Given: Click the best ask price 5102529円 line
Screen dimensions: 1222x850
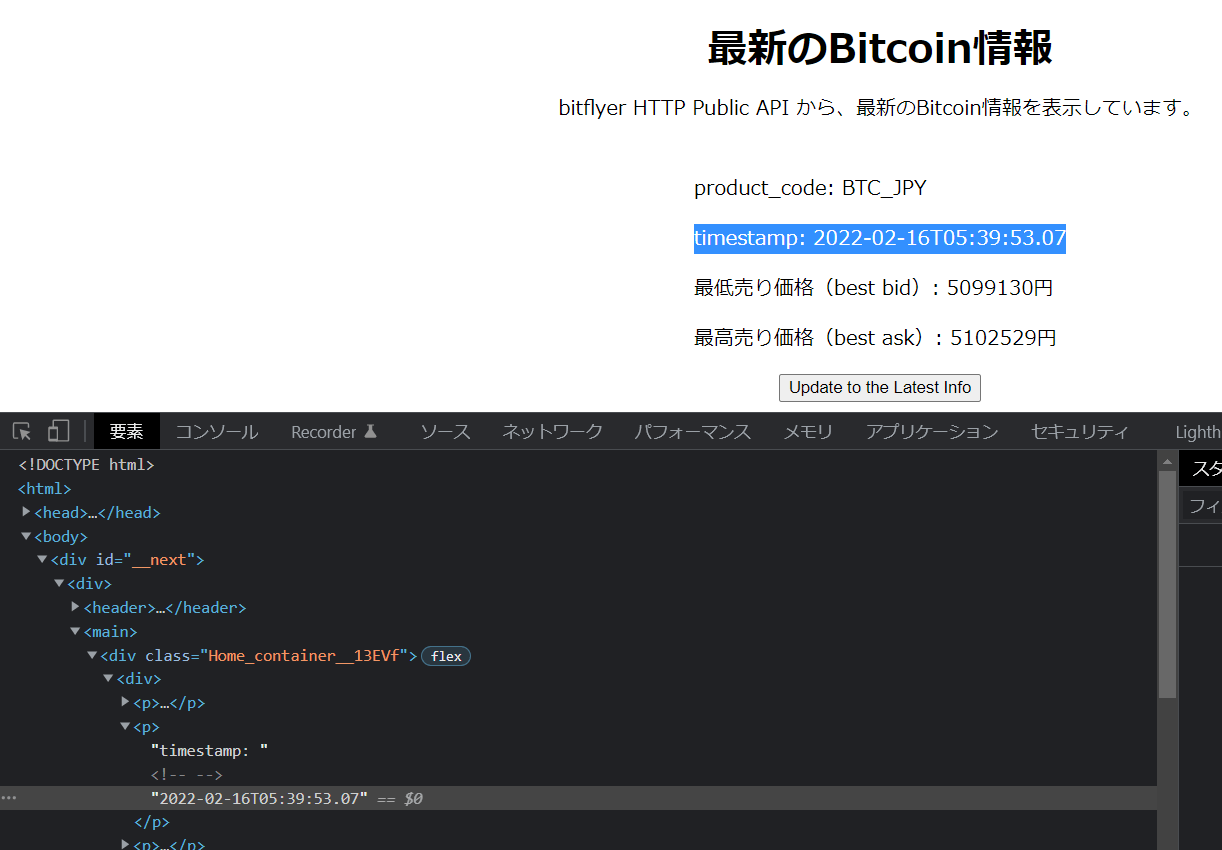Looking at the screenshot, I should pyautogui.click(x=875, y=338).
